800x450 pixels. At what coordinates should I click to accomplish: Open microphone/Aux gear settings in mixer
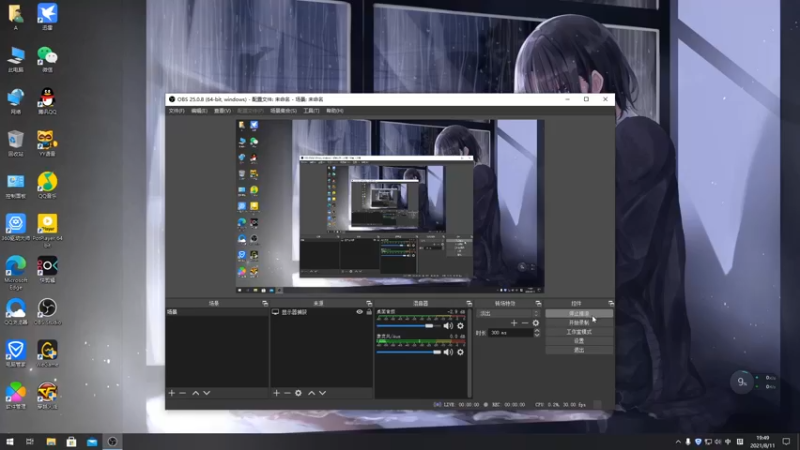[x=460, y=352]
